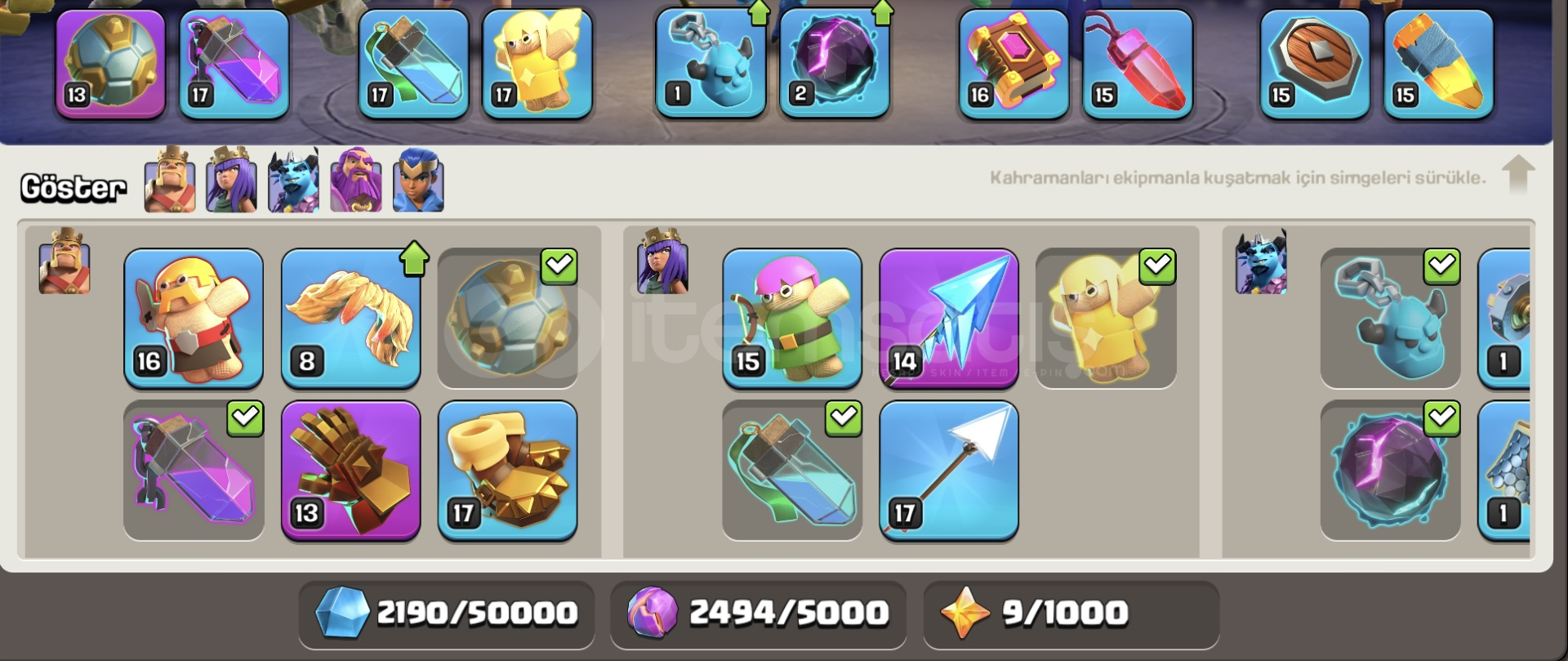Screen dimensions: 1568x661
Task: Tap the green upgrade arrow on level 1 equipment
Action: tap(759, 12)
